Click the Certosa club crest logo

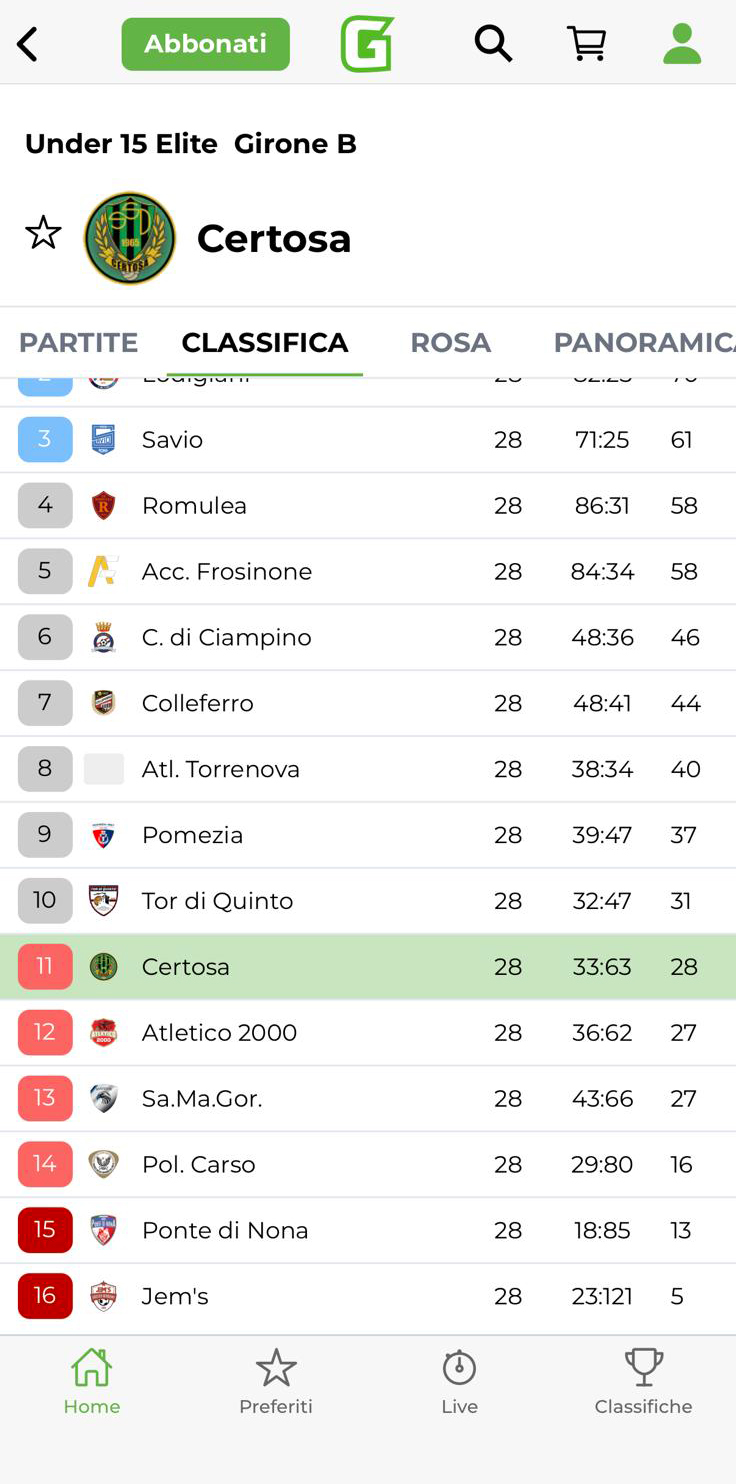[x=130, y=238]
